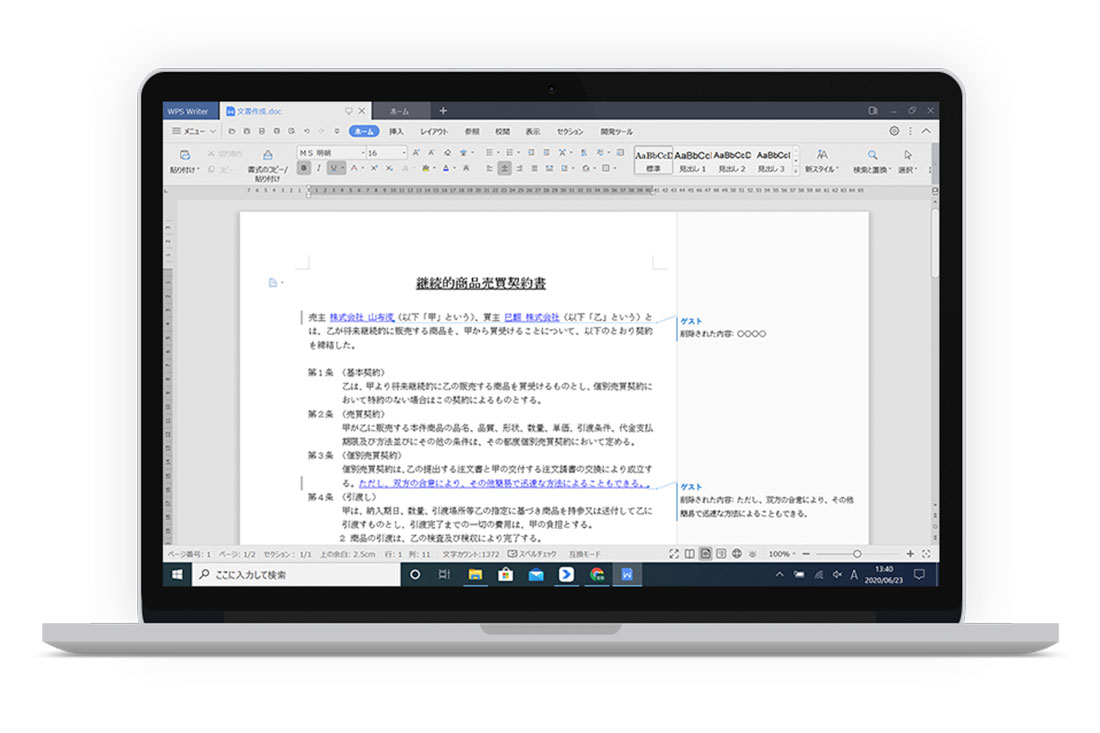
Task: Toggle underline formatting button
Action: coord(334,168)
